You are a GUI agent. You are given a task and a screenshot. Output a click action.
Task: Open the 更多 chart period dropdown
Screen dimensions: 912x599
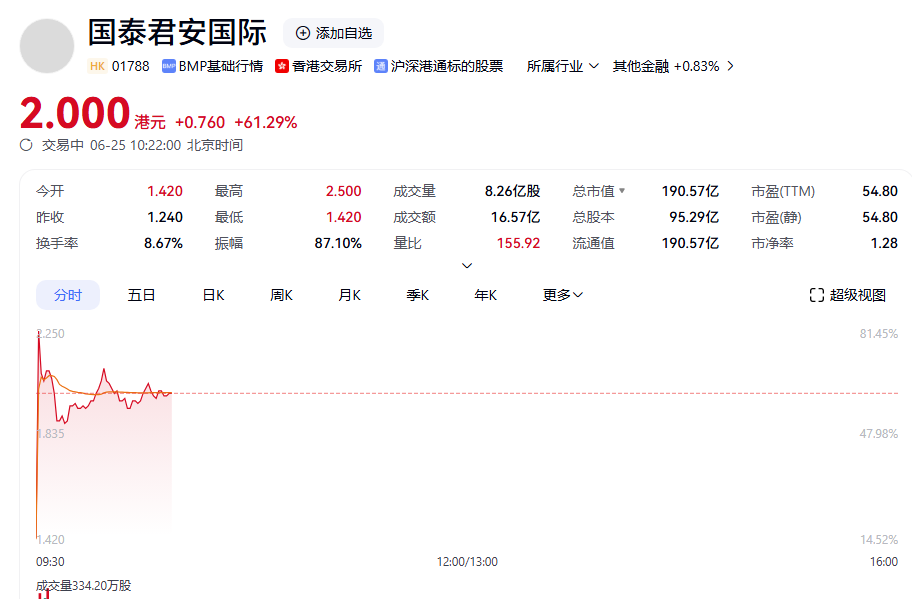563,295
